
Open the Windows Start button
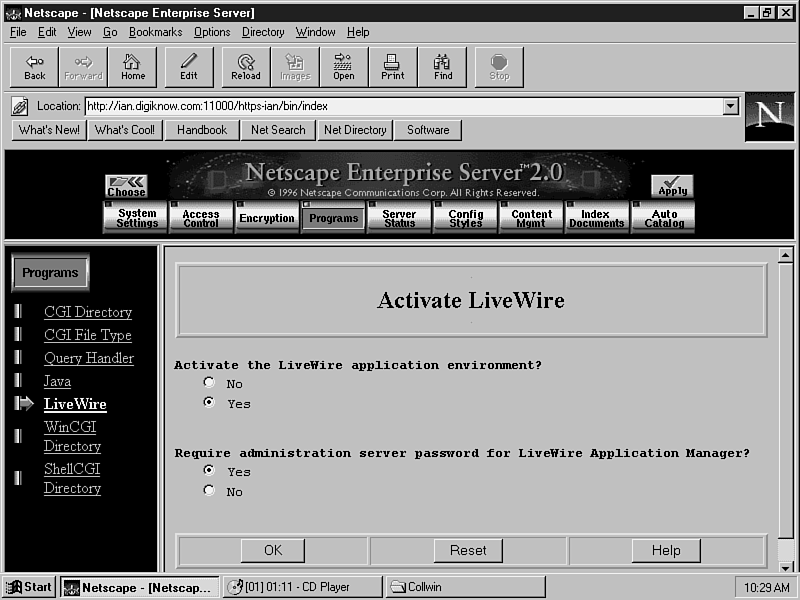(x=30, y=587)
